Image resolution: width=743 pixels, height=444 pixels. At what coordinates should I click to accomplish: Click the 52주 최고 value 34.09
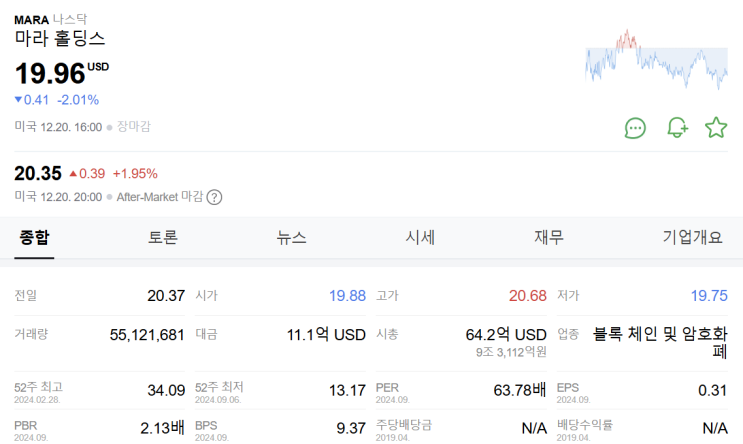pyautogui.click(x=166, y=389)
